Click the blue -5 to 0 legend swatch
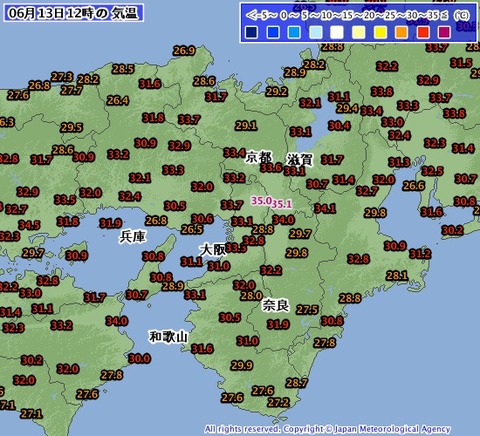480x436 pixels. point(273,33)
